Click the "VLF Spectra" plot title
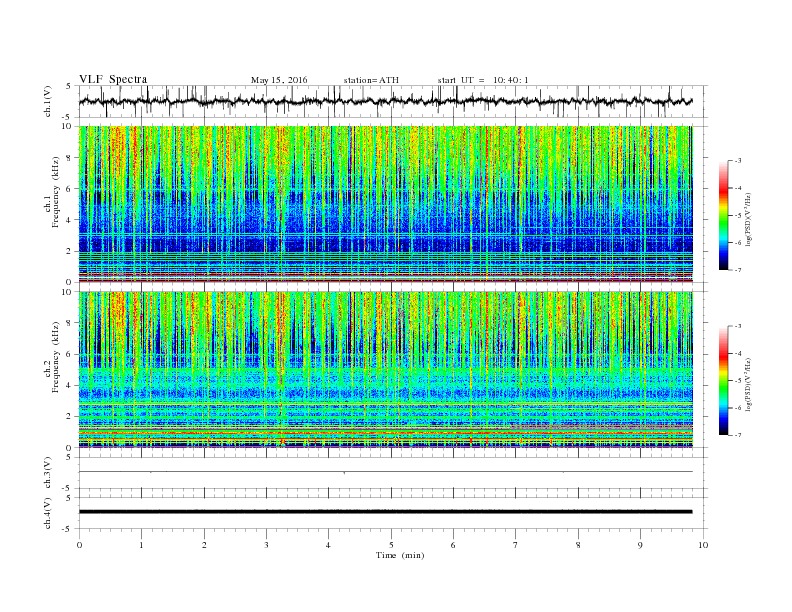 [113, 79]
